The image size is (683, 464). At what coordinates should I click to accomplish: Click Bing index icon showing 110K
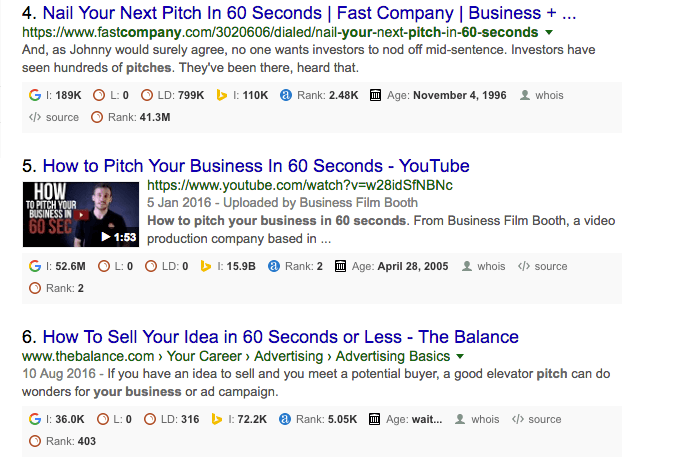[x=222, y=95]
